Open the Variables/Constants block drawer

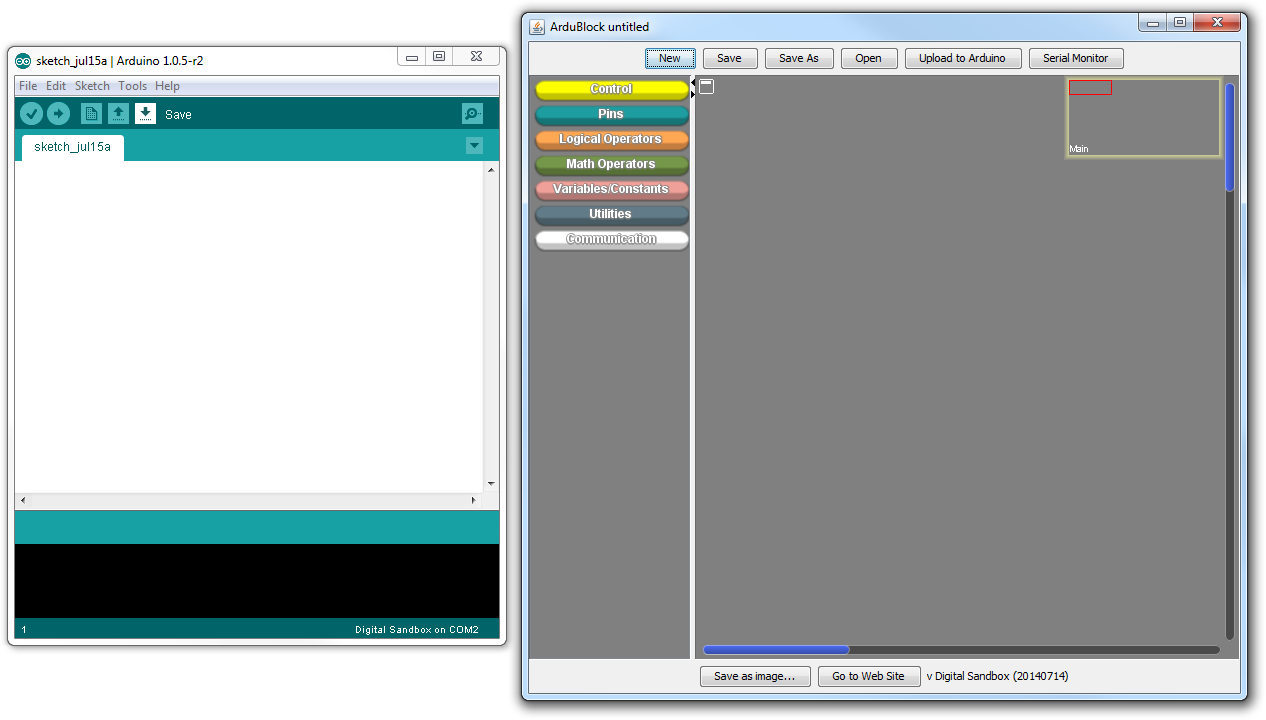611,189
